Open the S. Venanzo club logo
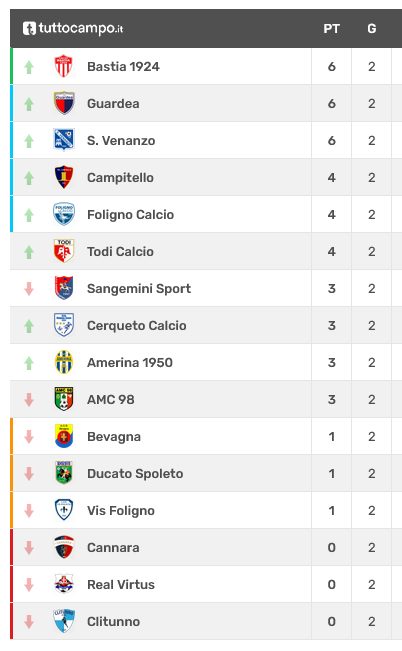This screenshot has height=651, width=402. point(64,140)
